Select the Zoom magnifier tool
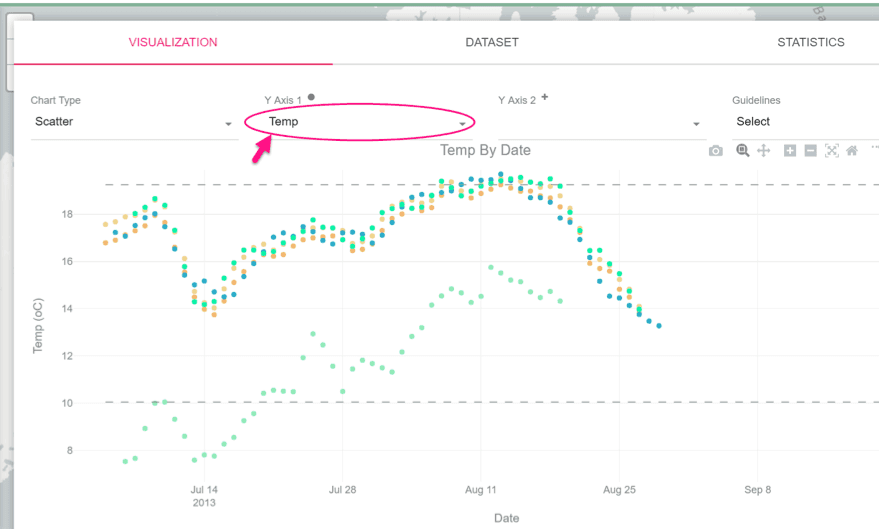The height and width of the screenshot is (529, 879). coord(743,150)
